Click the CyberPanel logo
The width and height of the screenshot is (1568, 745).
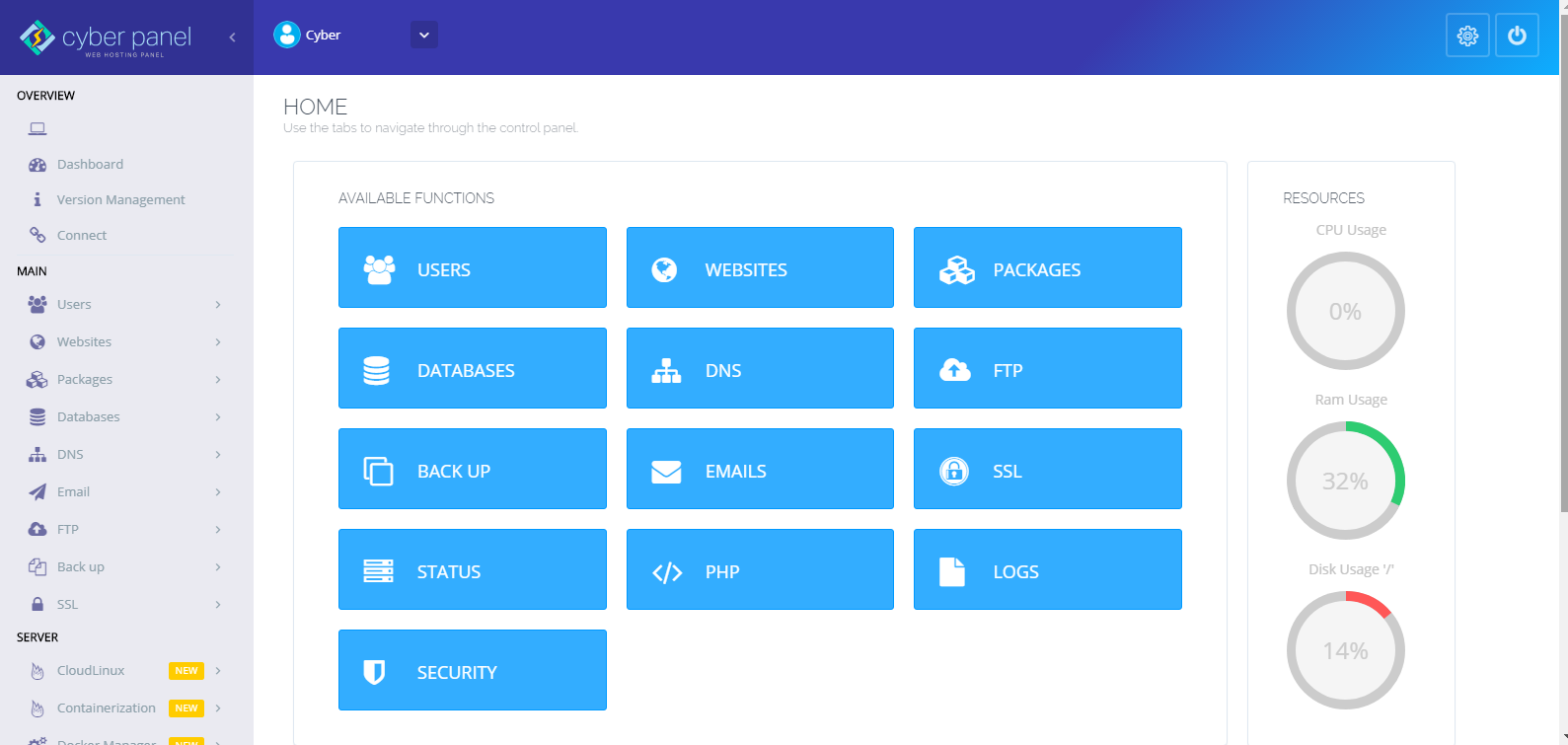click(106, 37)
